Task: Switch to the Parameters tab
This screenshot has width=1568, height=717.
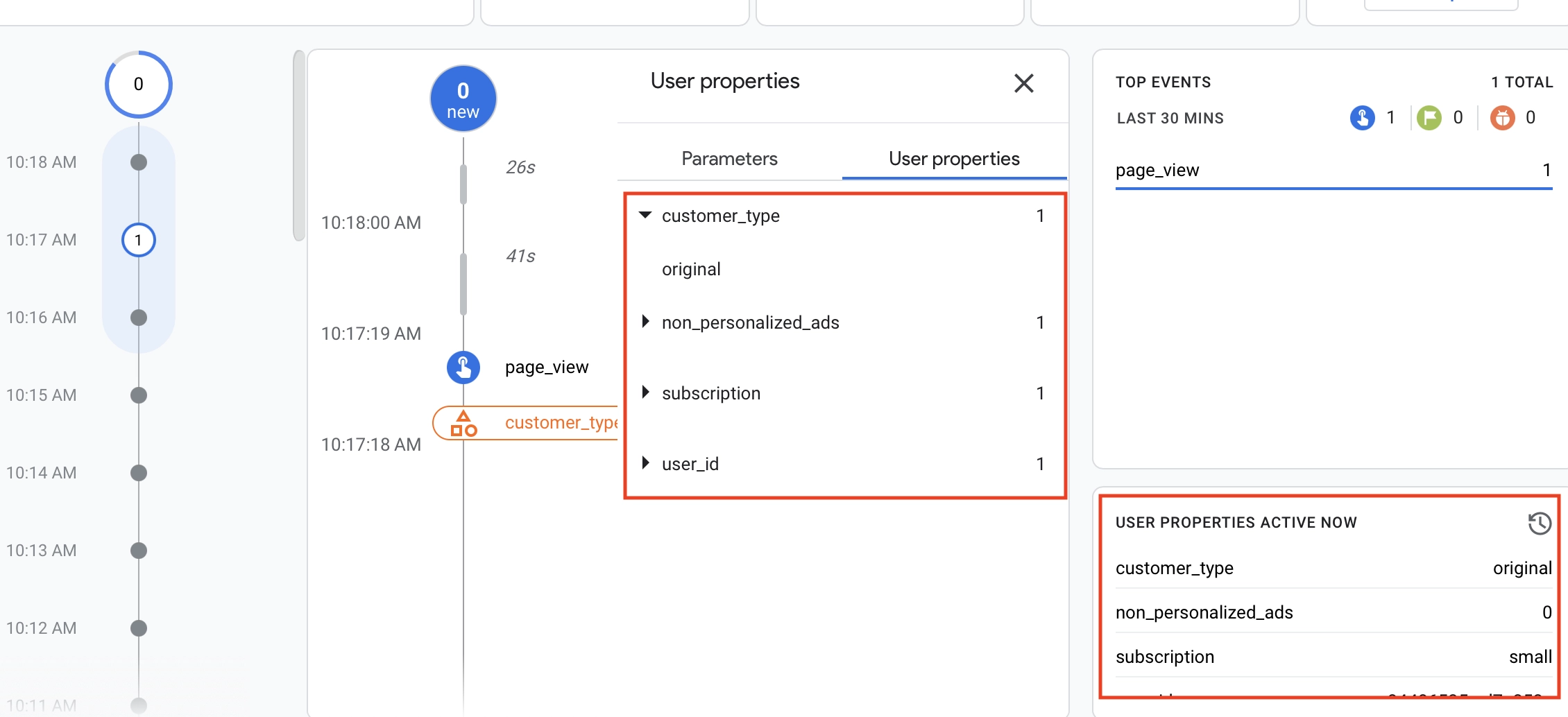Action: pos(729,159)
